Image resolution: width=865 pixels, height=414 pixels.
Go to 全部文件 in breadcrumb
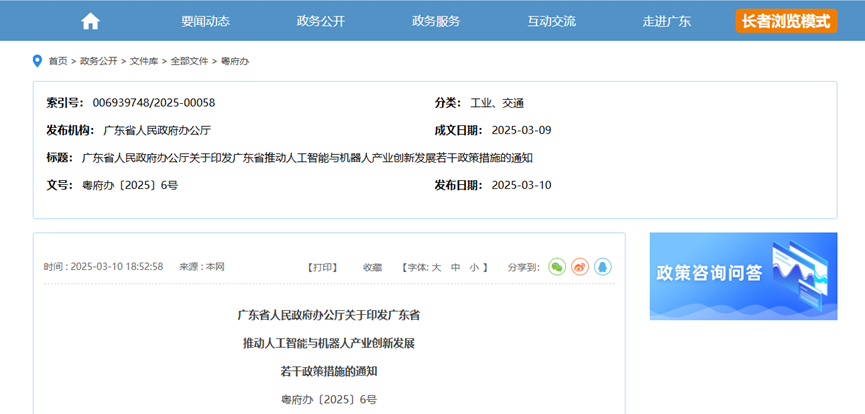pyautogui.click(x=189, y=61)
